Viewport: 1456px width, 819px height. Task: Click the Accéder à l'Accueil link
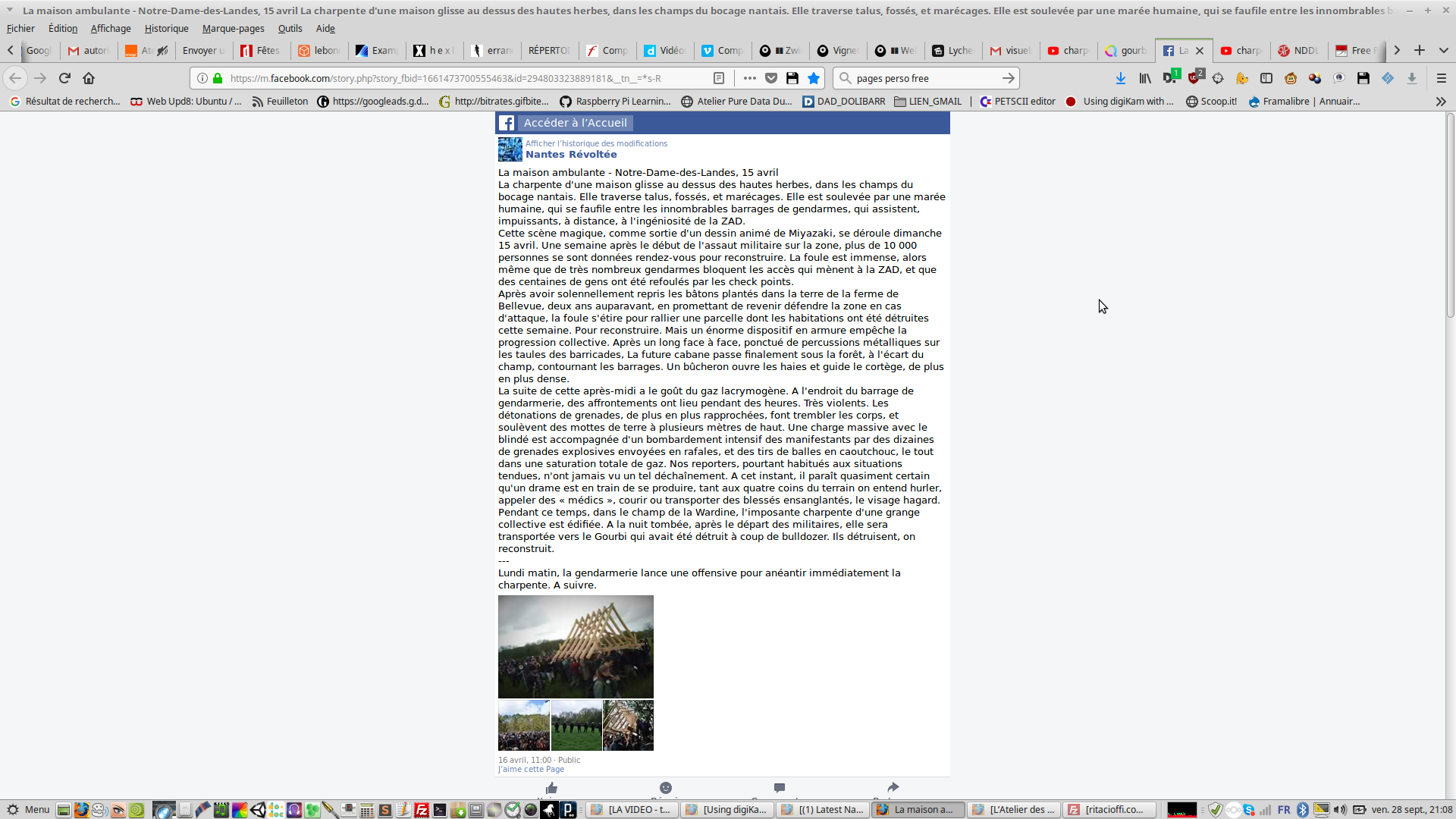click(x=575, y=123)
